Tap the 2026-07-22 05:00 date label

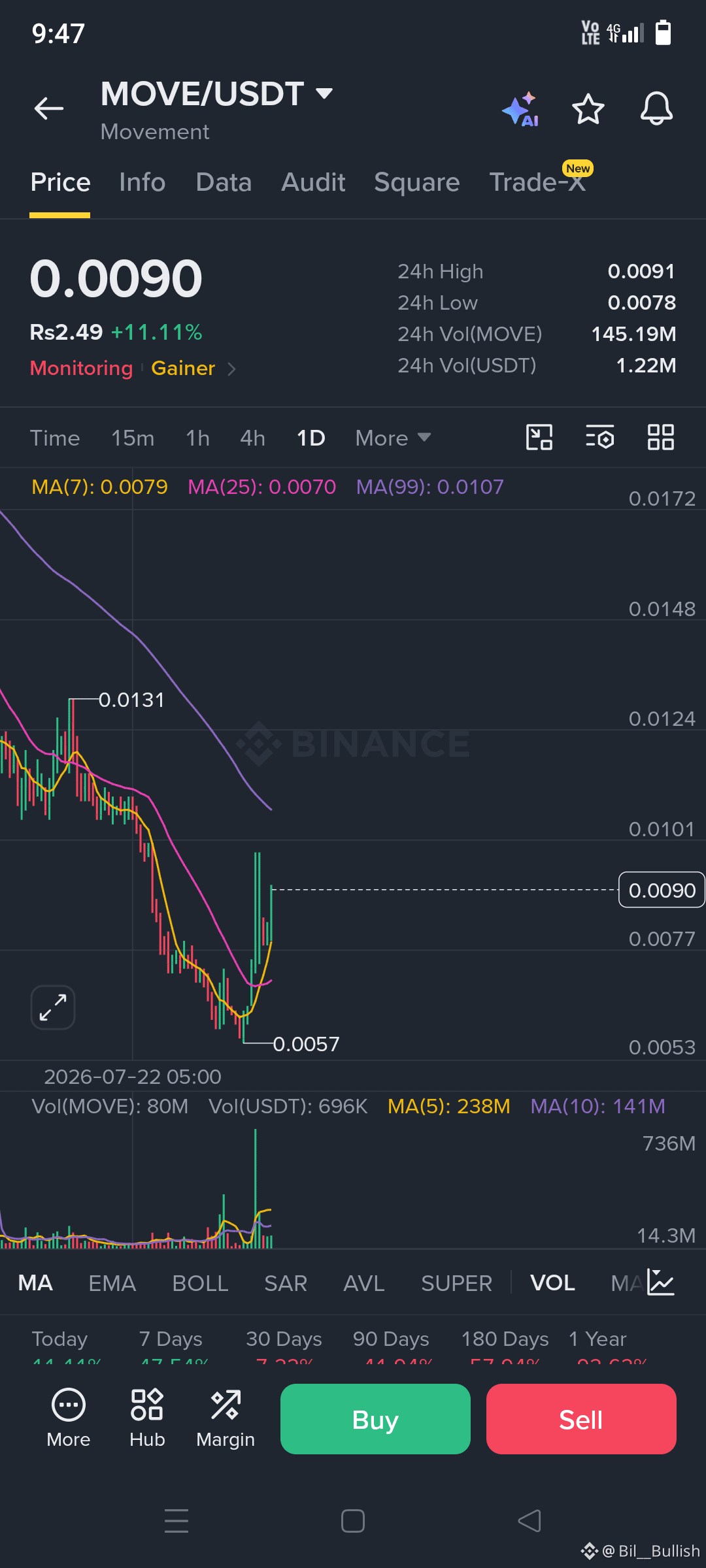coord(133,1077)
